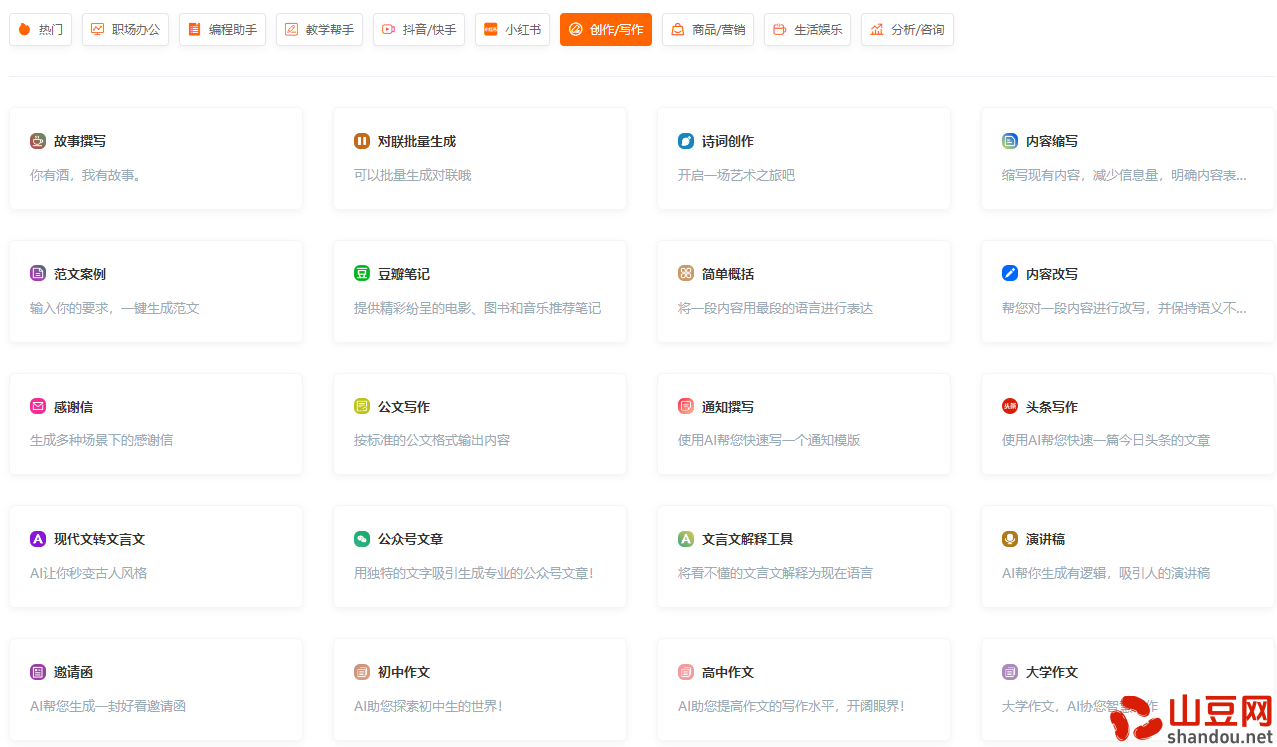
Task: Open 演讲稿 via its microphone icon
Action: tap(1009, 539)
